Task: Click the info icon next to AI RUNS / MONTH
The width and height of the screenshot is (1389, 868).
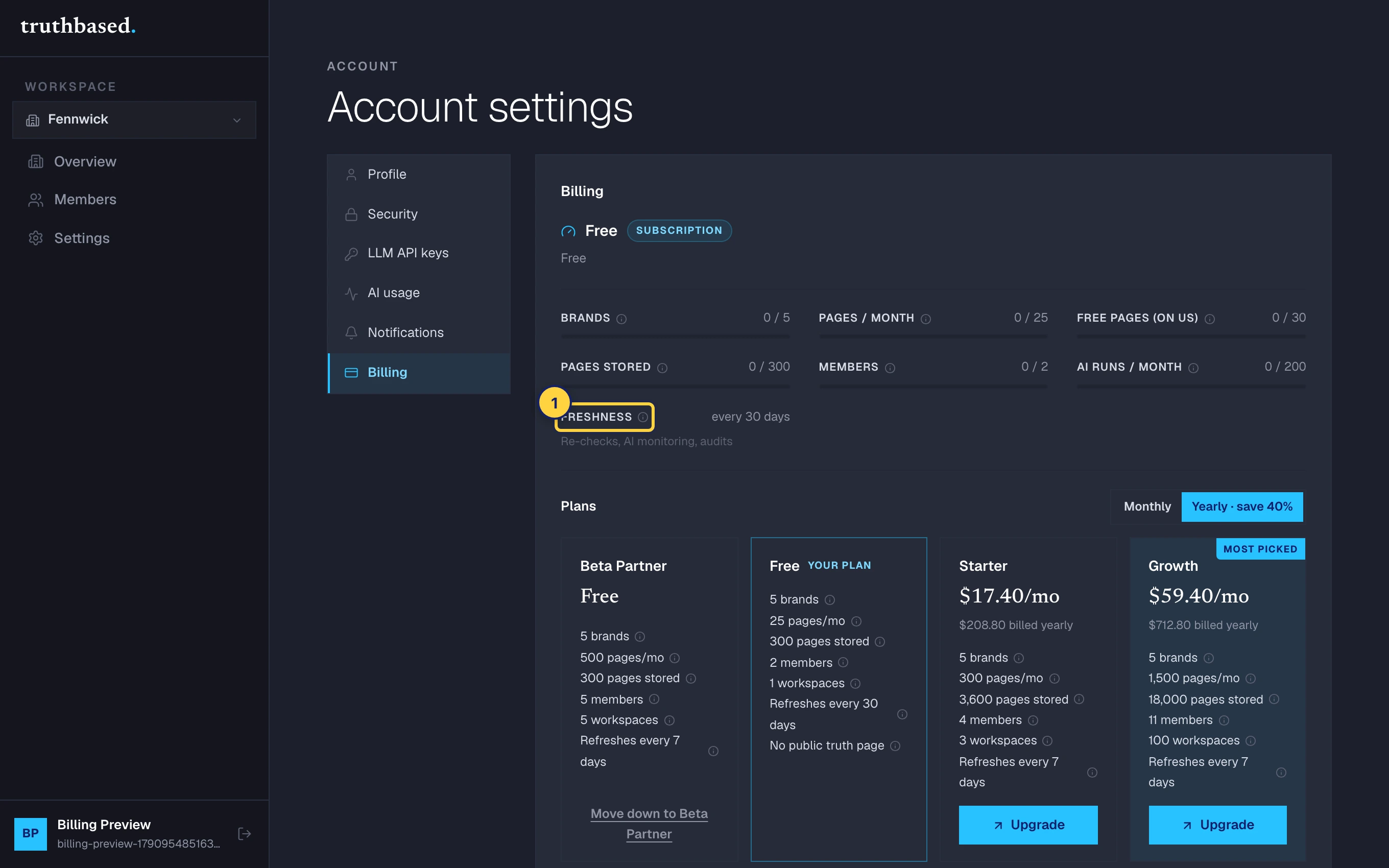Action: 1193,368
